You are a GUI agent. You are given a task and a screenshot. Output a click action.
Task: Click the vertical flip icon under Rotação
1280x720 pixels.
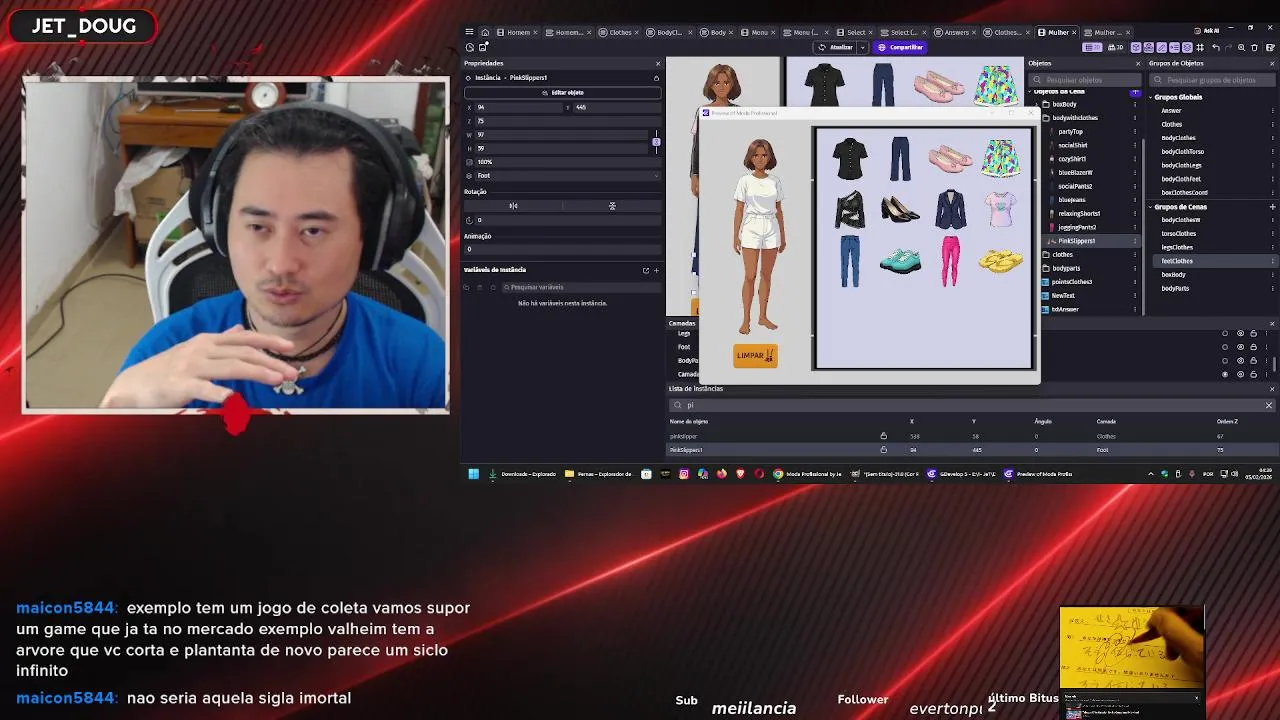click(612, 206)
